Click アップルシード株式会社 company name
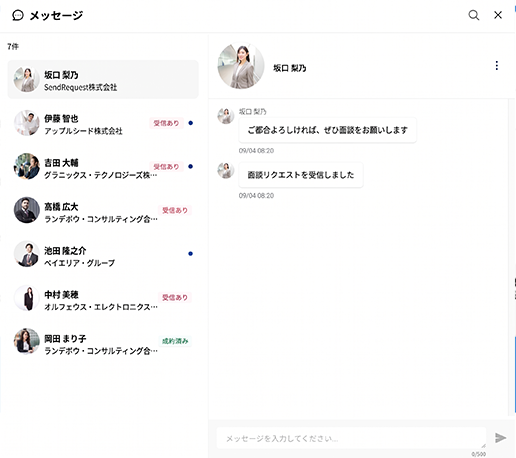Viewport: 516px width, 458px height. tap(83, 131)
